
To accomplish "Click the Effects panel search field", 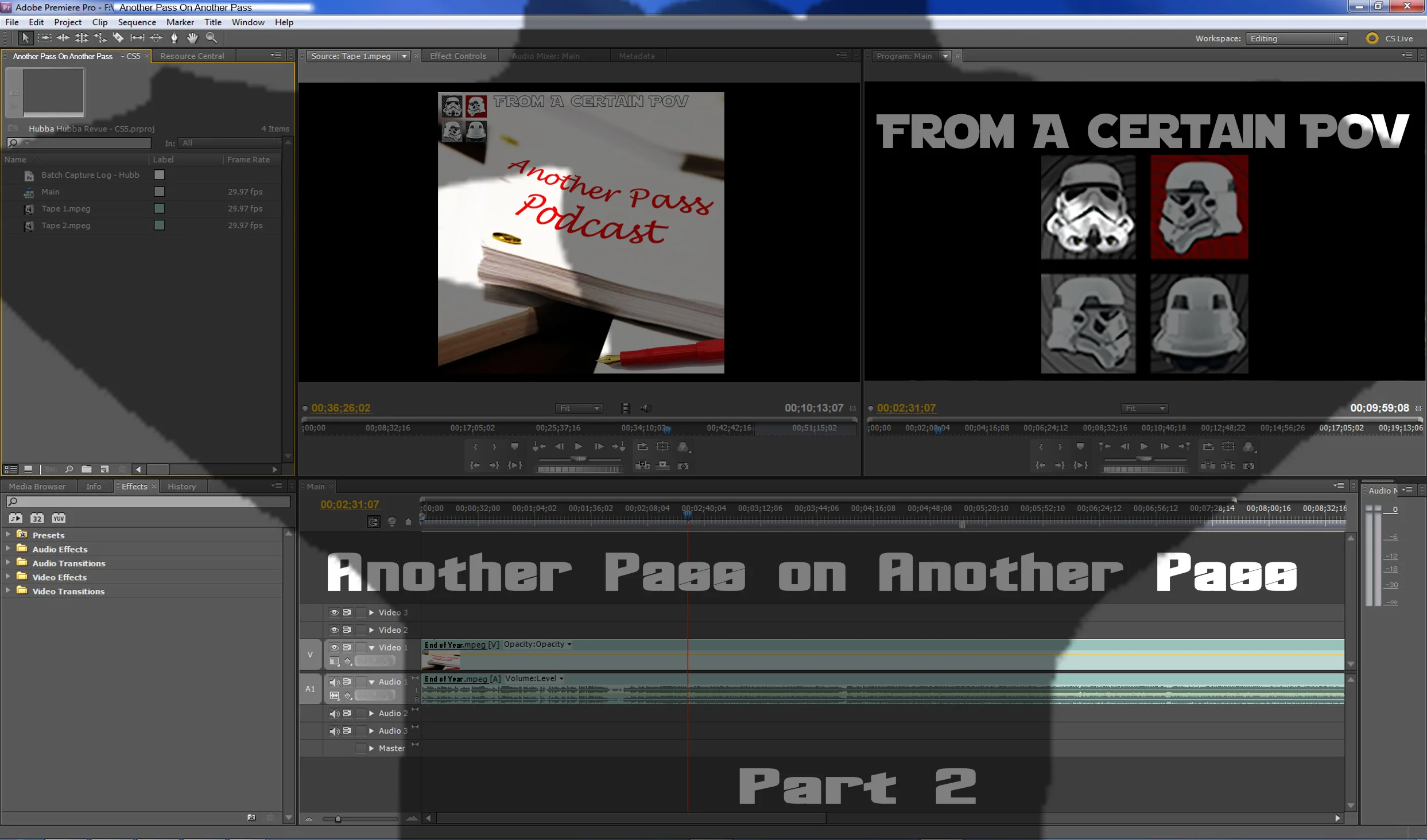I will (149, 501).
